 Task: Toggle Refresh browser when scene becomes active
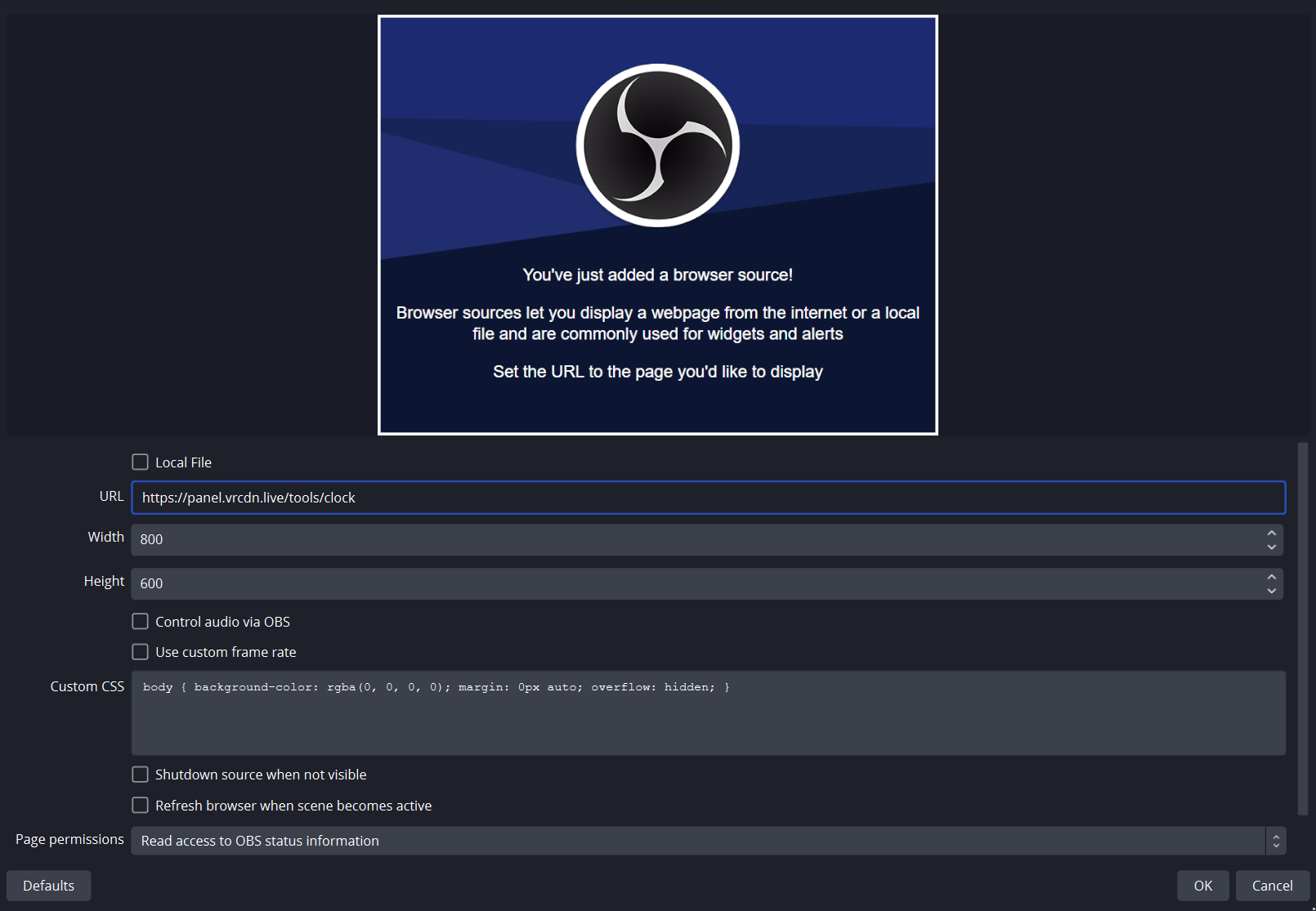(x=141, y=806)
